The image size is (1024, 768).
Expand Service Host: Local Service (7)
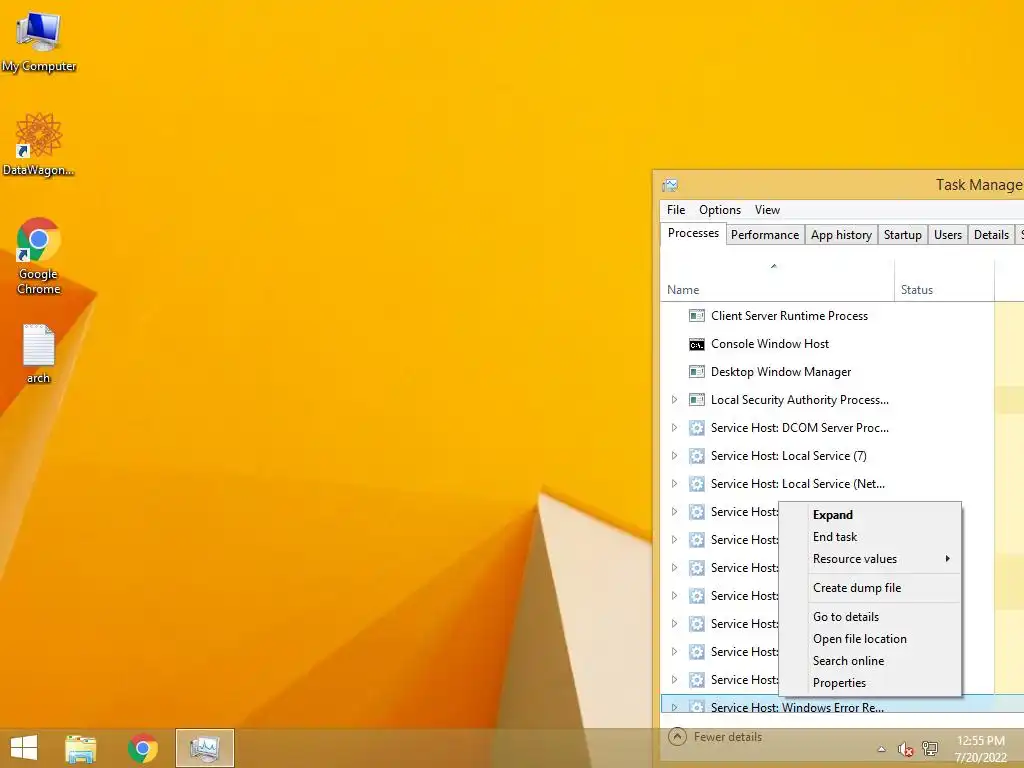click(x=675, y=456)
